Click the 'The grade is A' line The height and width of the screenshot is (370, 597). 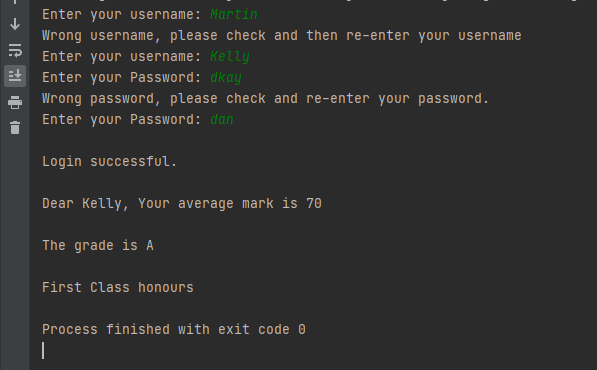point(98,246)
